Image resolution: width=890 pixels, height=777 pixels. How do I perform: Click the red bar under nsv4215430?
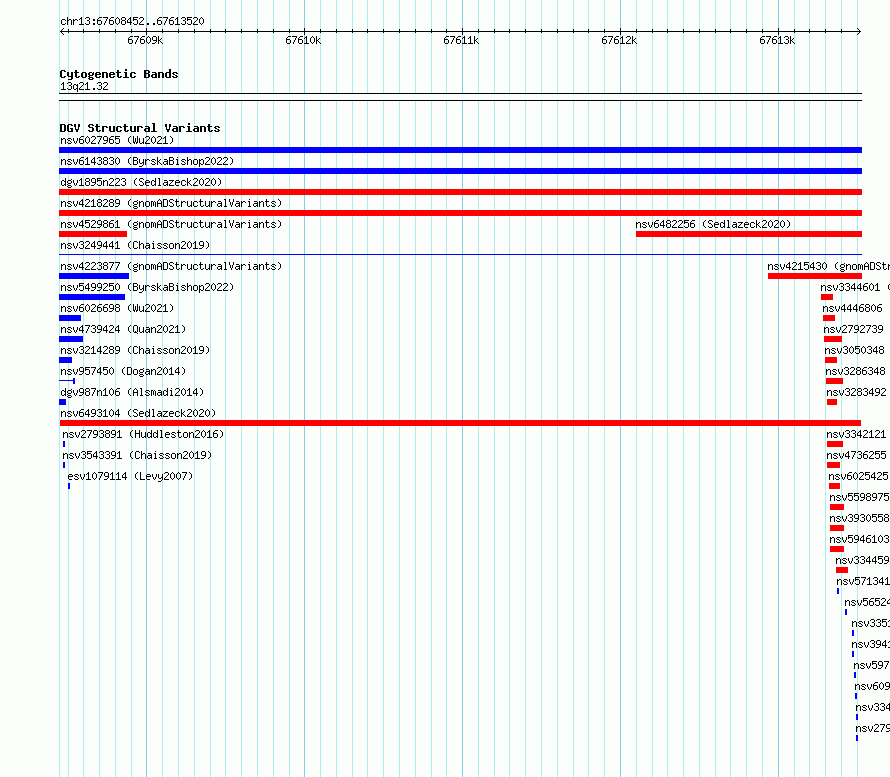[815, 276]
